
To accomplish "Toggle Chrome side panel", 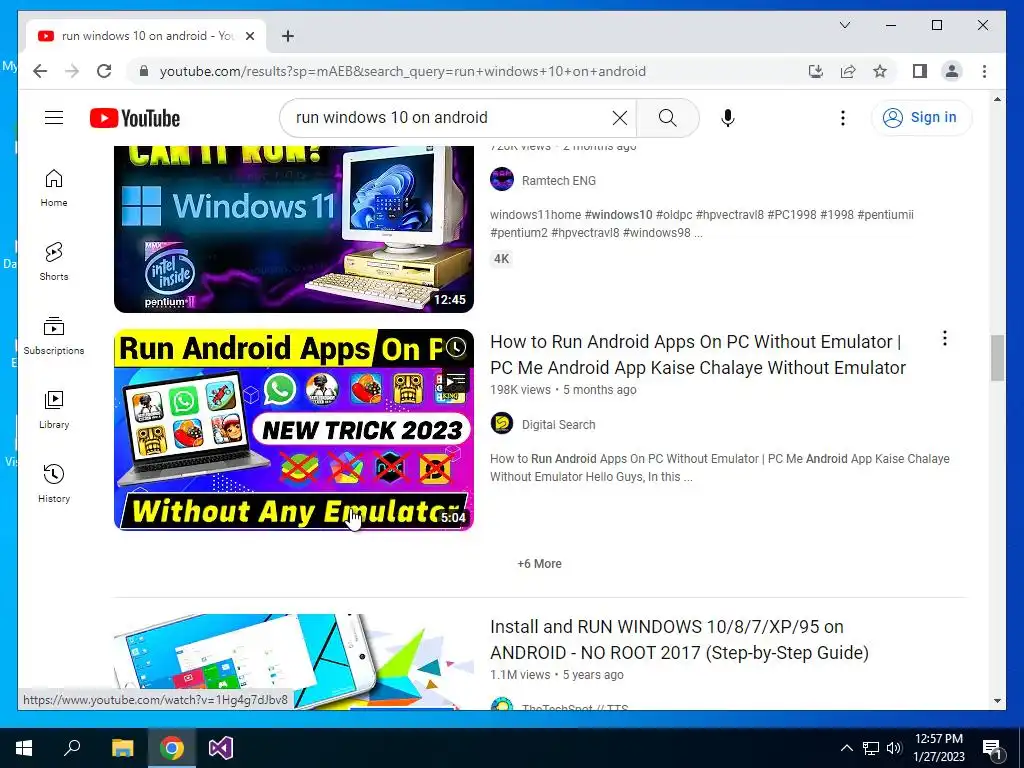I will pos(920,71).
